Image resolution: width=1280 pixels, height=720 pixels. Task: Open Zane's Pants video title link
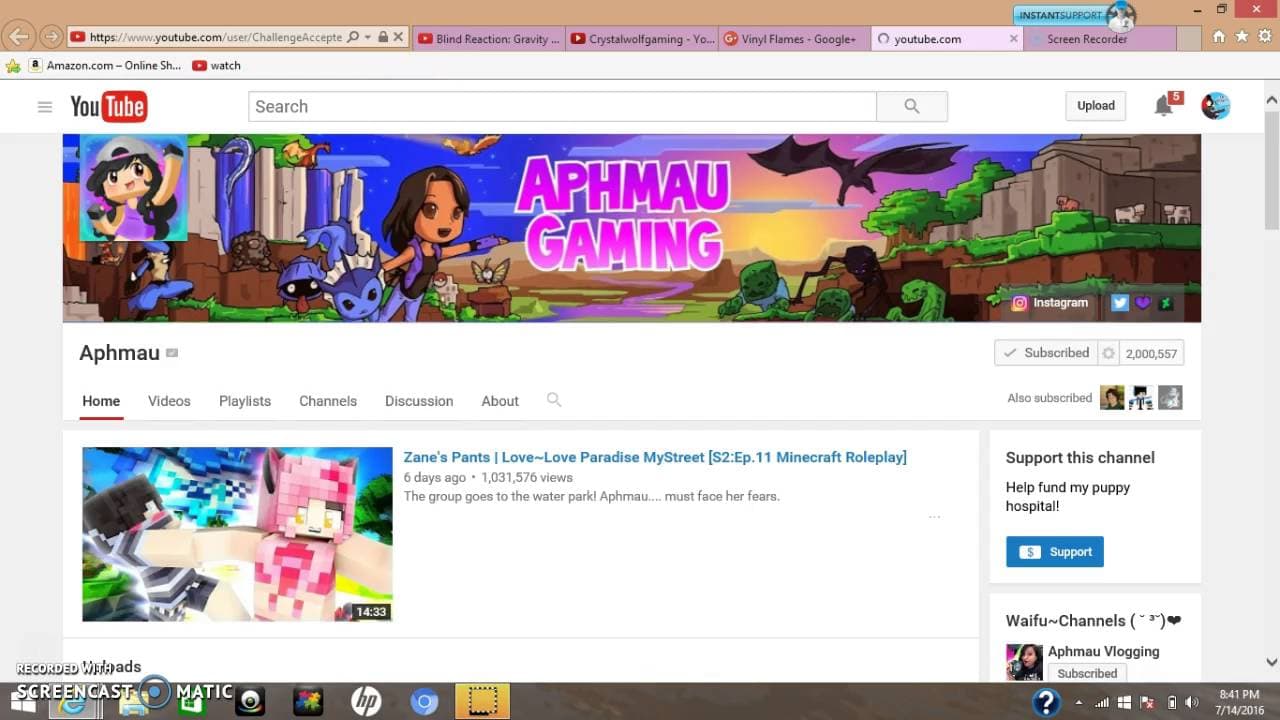pos(655,457)
